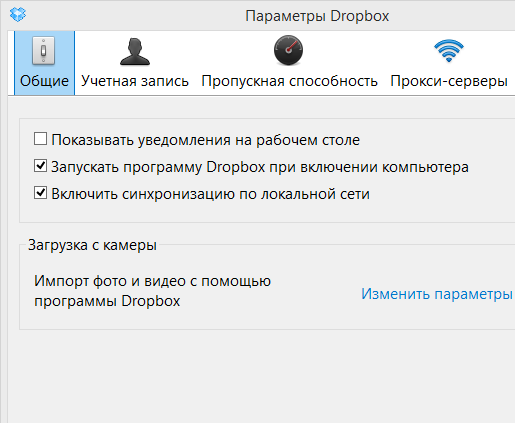Select the light switch icon for Общие
This screenshot has width=515, height=423.
43,51
